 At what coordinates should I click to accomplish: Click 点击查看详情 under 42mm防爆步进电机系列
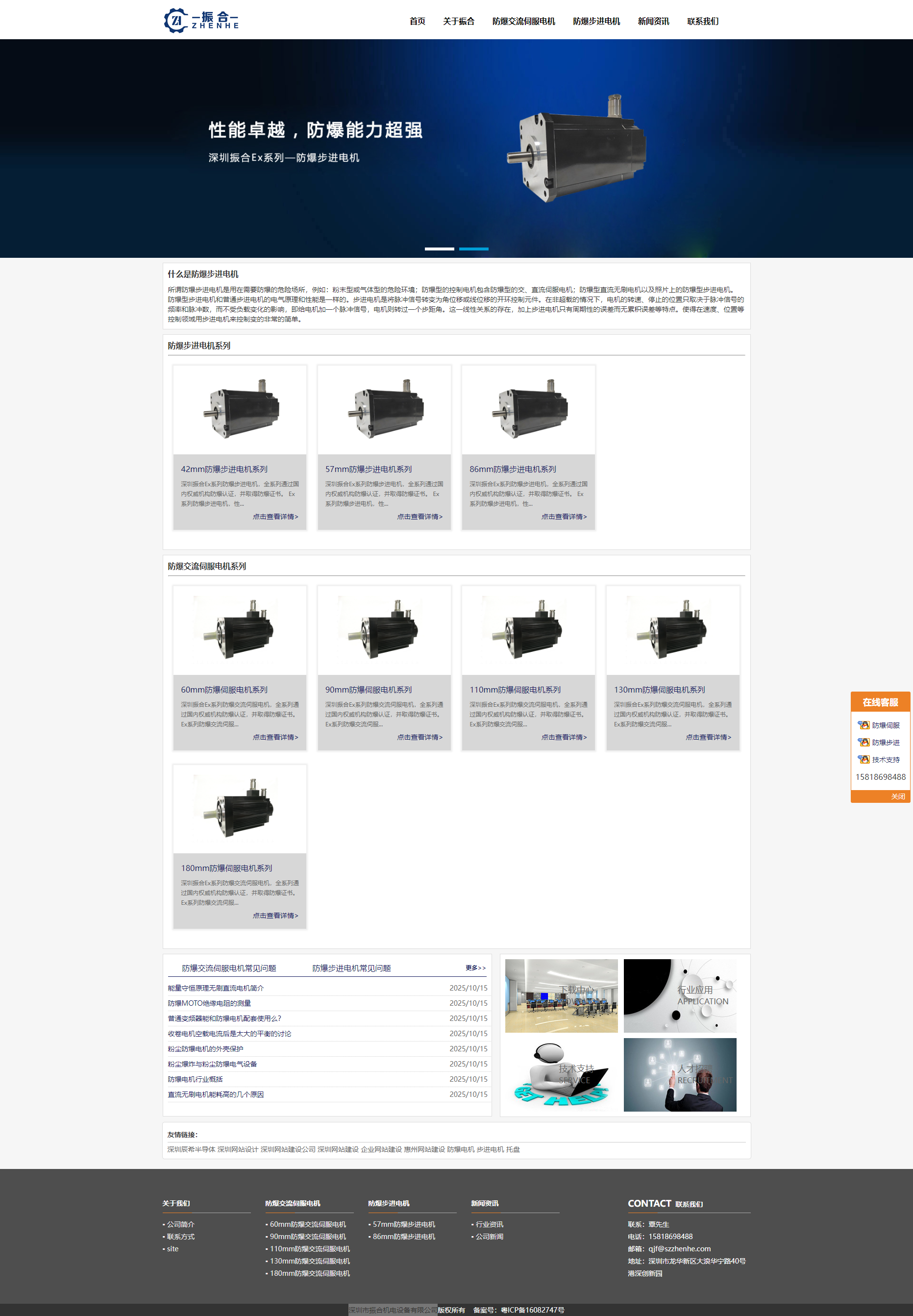point(275,517)
